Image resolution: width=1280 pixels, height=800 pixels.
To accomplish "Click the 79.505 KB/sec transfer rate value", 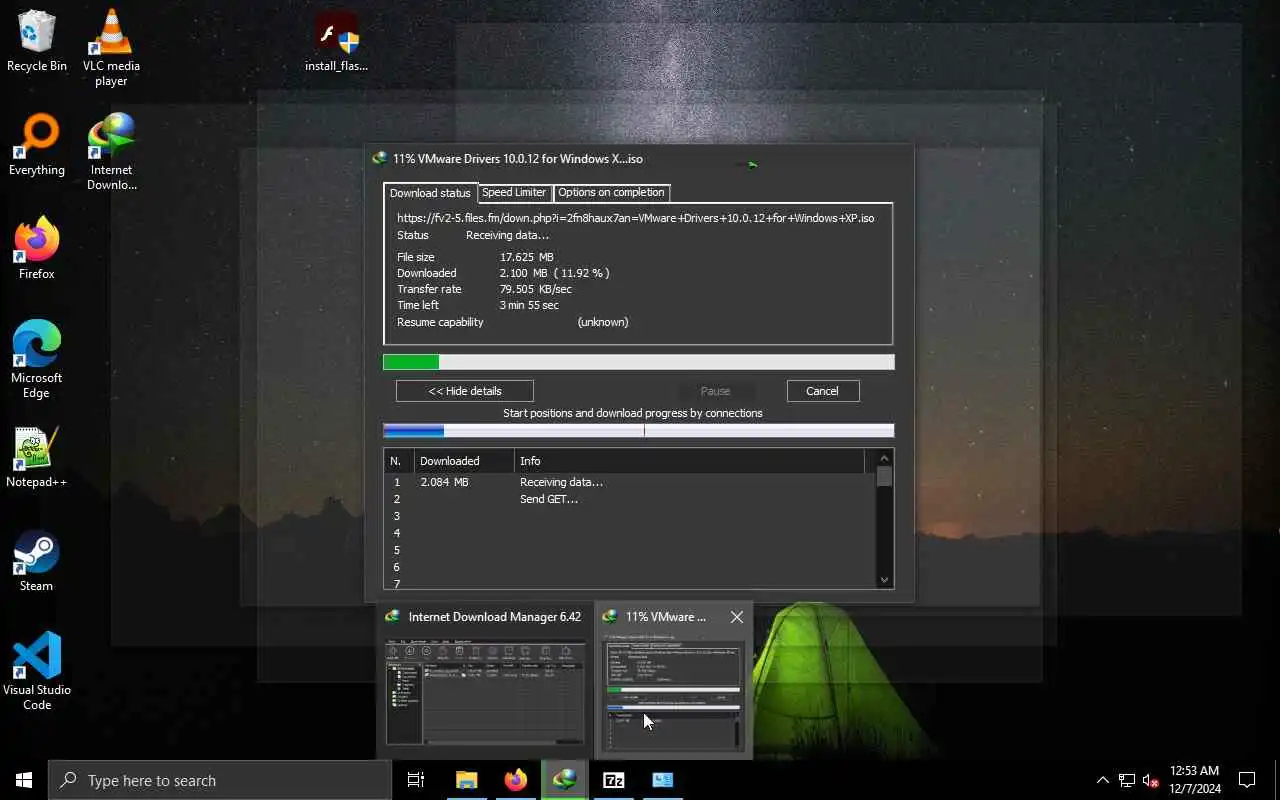I will click(x=536, y=289).
